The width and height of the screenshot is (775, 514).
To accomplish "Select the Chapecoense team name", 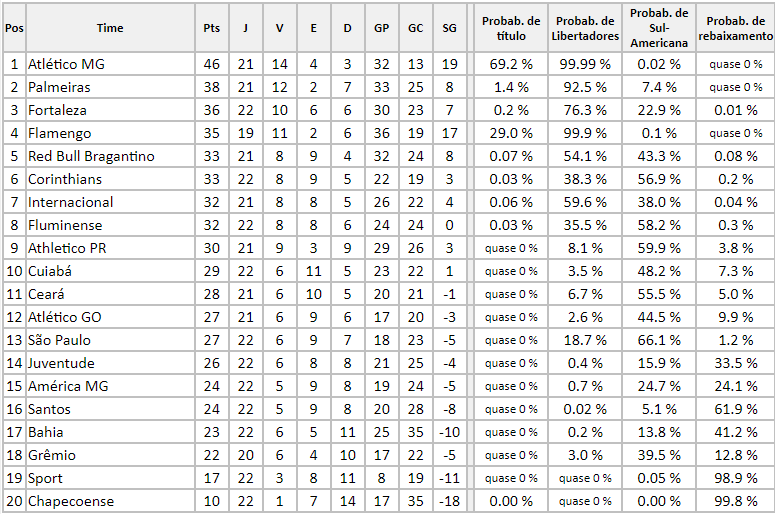I will point(71,501).
